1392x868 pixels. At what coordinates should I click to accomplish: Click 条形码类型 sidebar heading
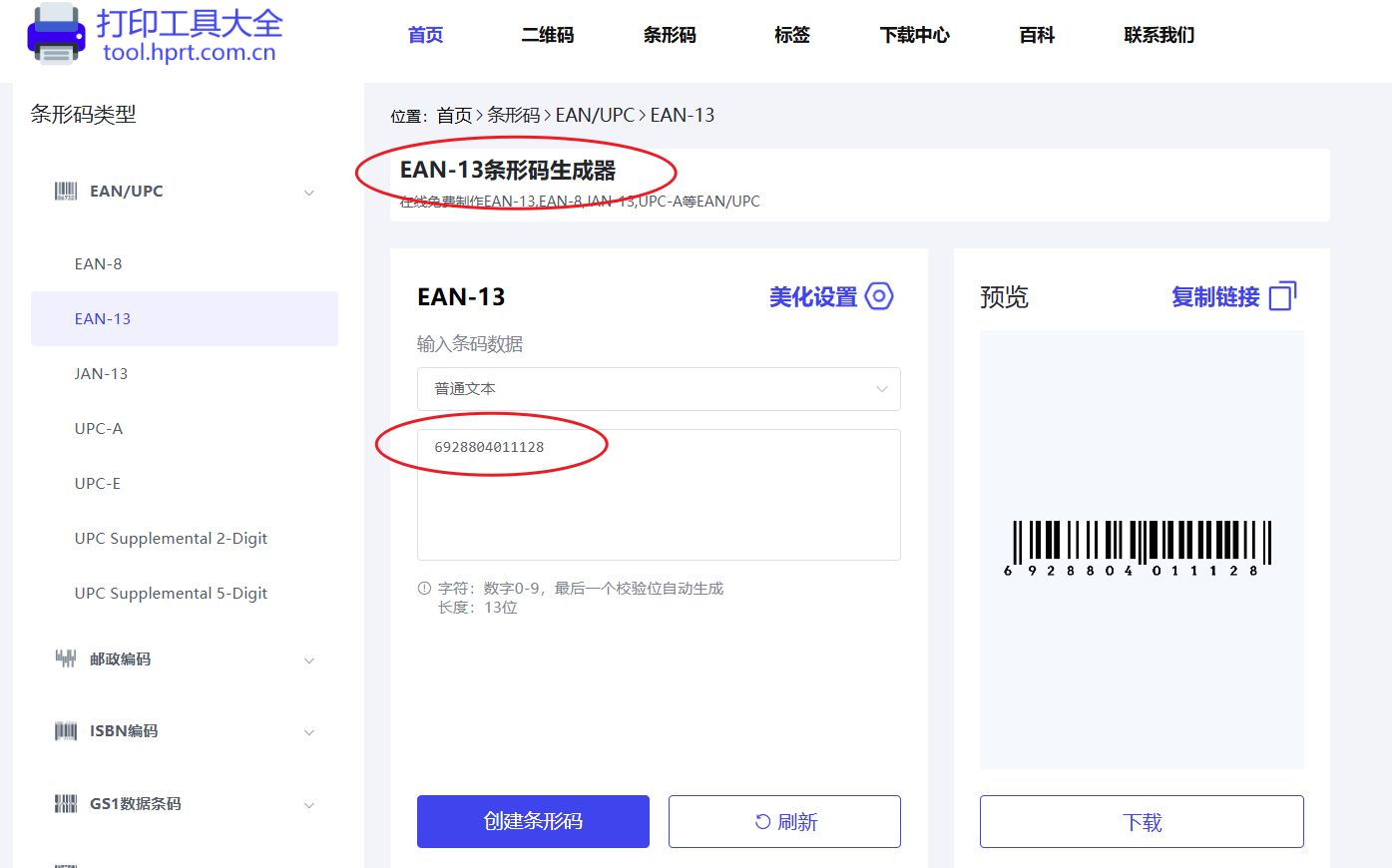[83, 115]
